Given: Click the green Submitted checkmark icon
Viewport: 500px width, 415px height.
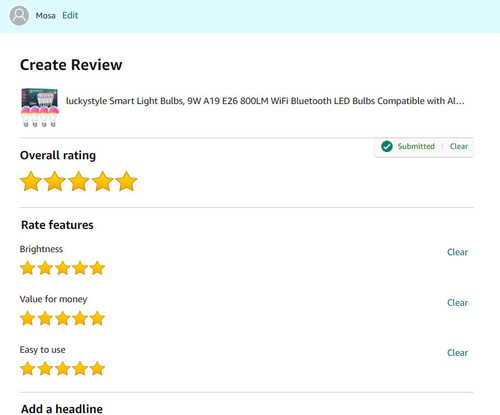Looking at the screenshot, I should tap(387, 146).
